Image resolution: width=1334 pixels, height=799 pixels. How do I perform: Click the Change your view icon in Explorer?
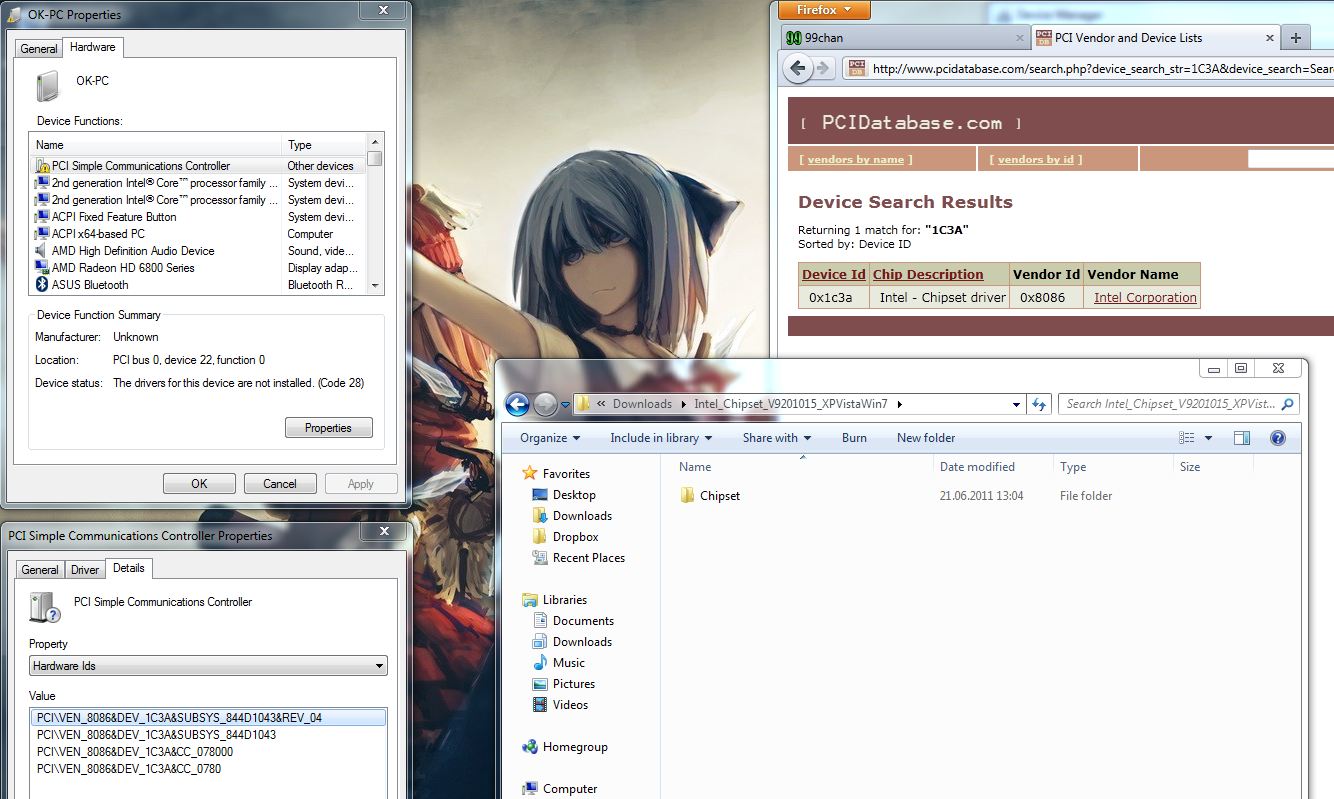point(1187,438)
